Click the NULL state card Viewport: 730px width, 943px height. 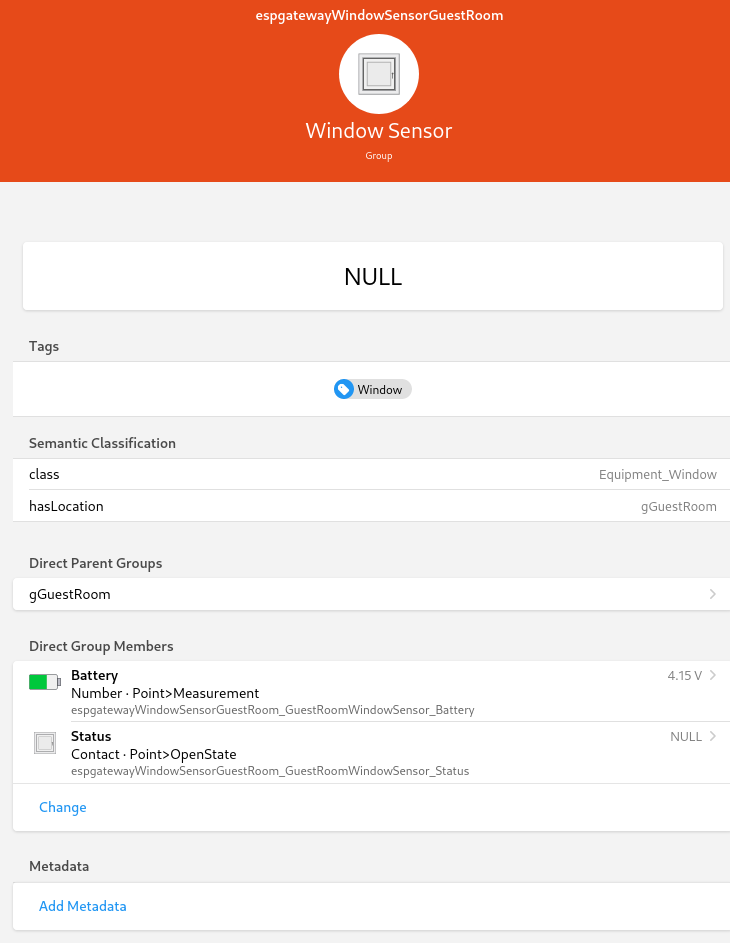click(x=373, y=276)
